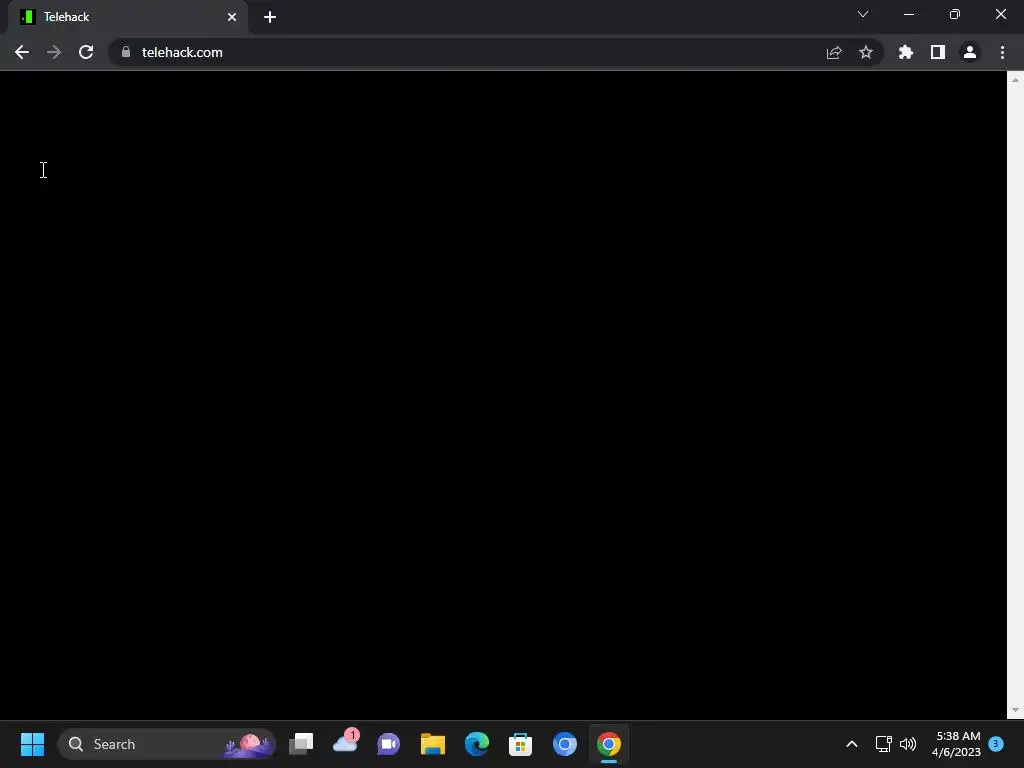Open File Explorer from taskbar
This screenshot has width=1024, height=768.
[433, 744]
